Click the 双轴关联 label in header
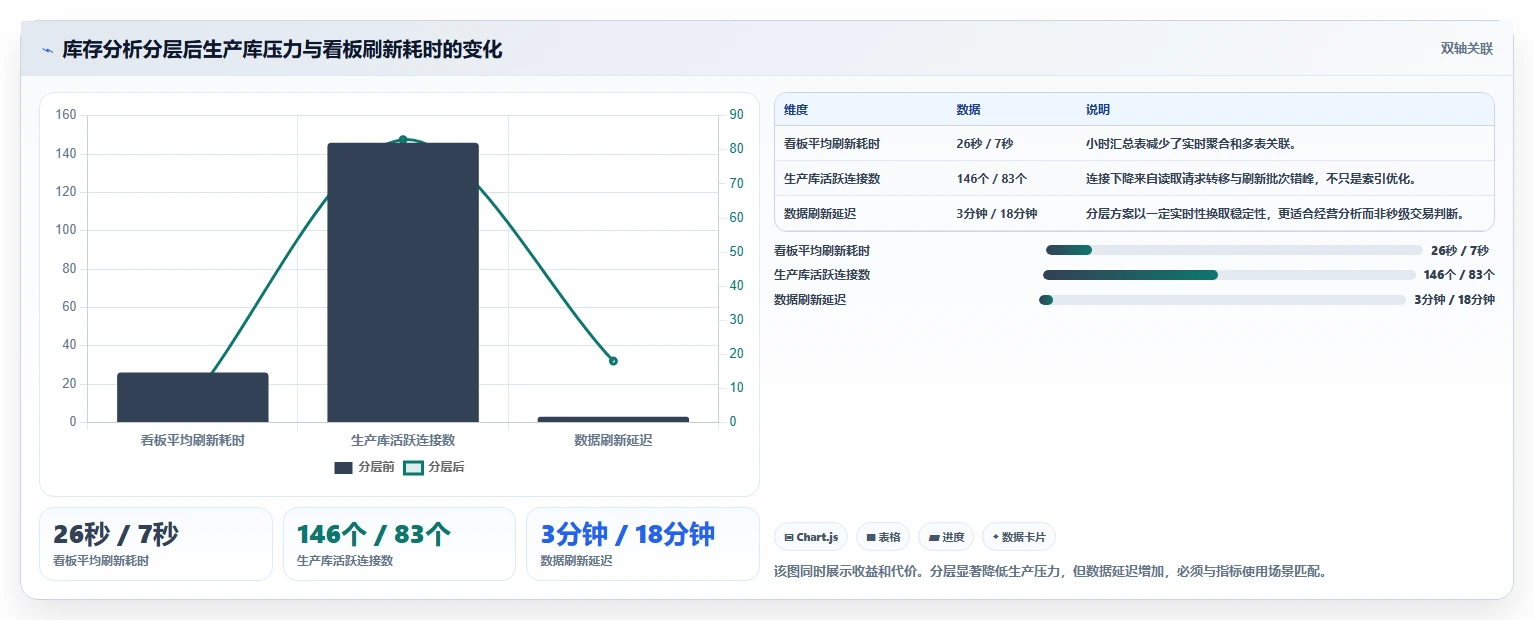 pos(1467,49)
